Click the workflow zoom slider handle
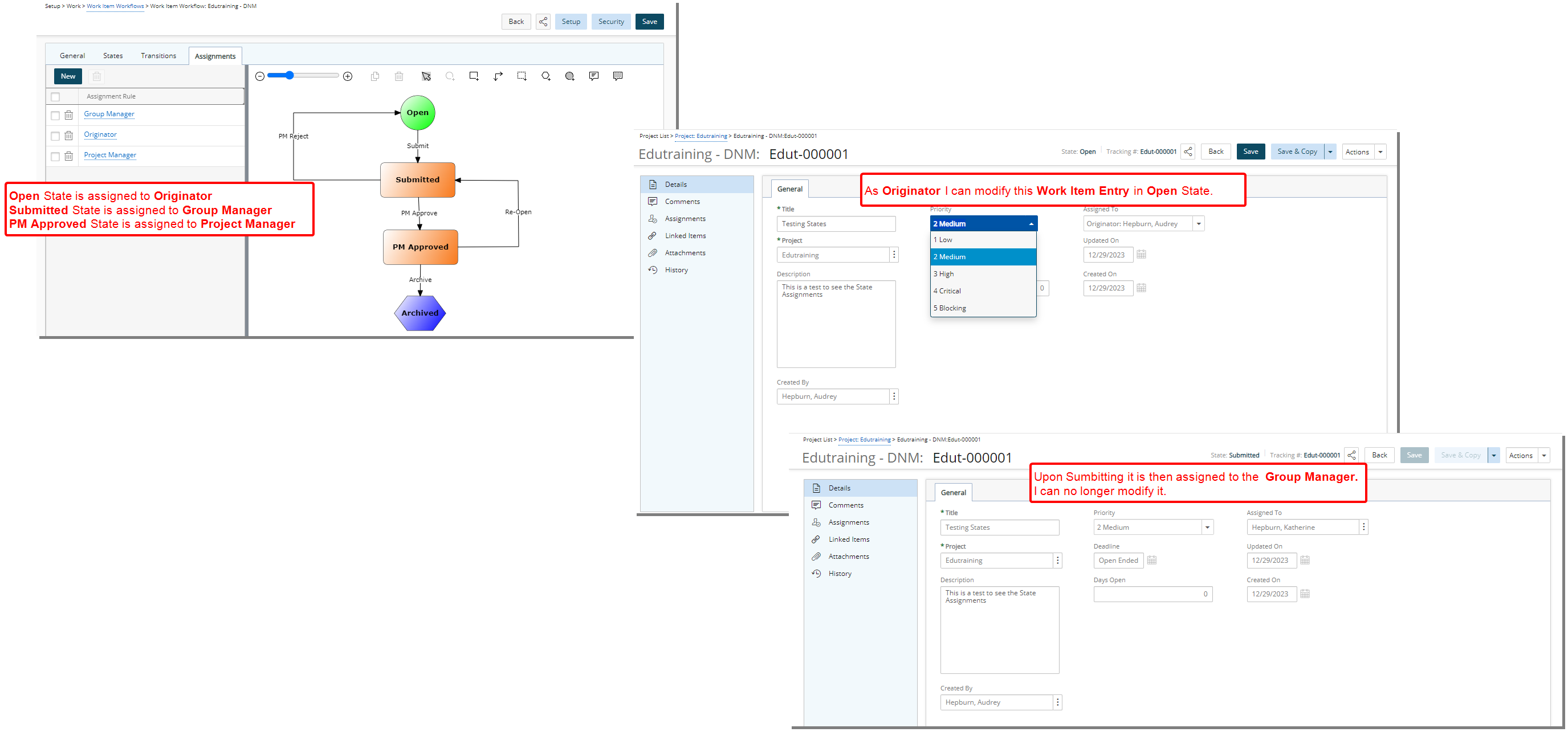Screen dimensions: 1568x732 pyautogui.click(x=290, y=75)
